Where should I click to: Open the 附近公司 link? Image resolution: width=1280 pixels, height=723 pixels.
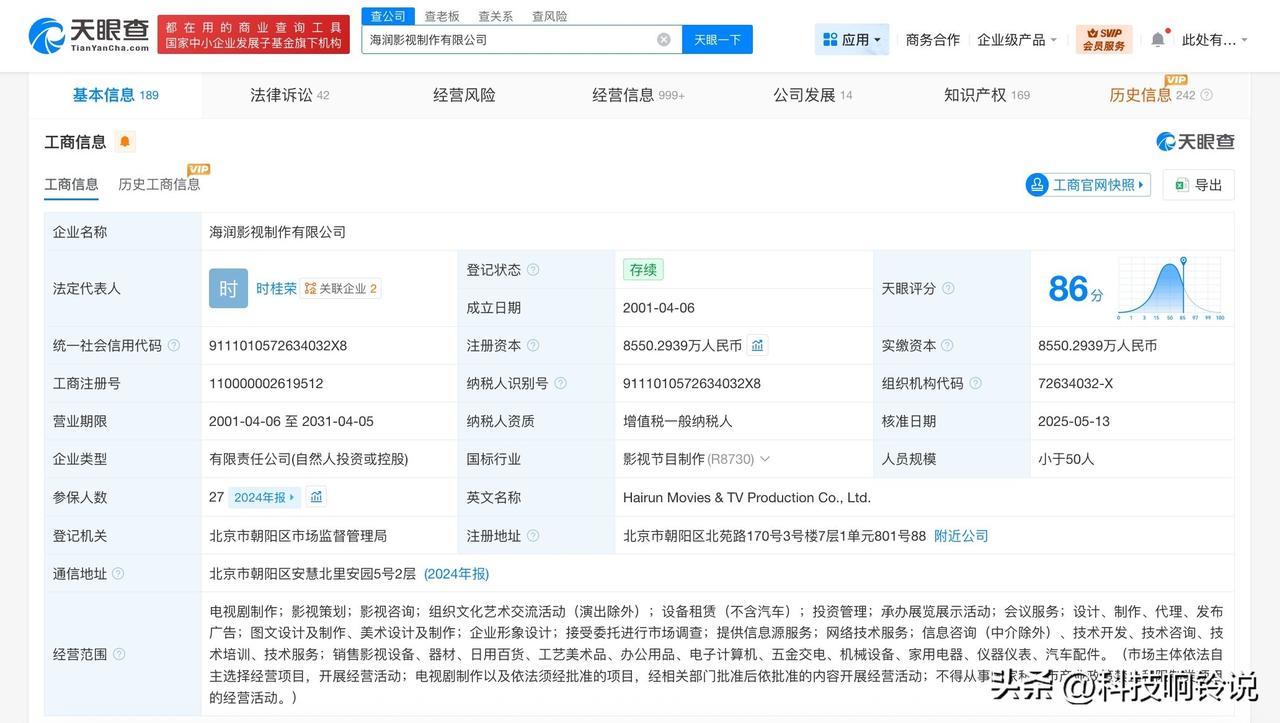pyautogui.click(x=961, y=535)
